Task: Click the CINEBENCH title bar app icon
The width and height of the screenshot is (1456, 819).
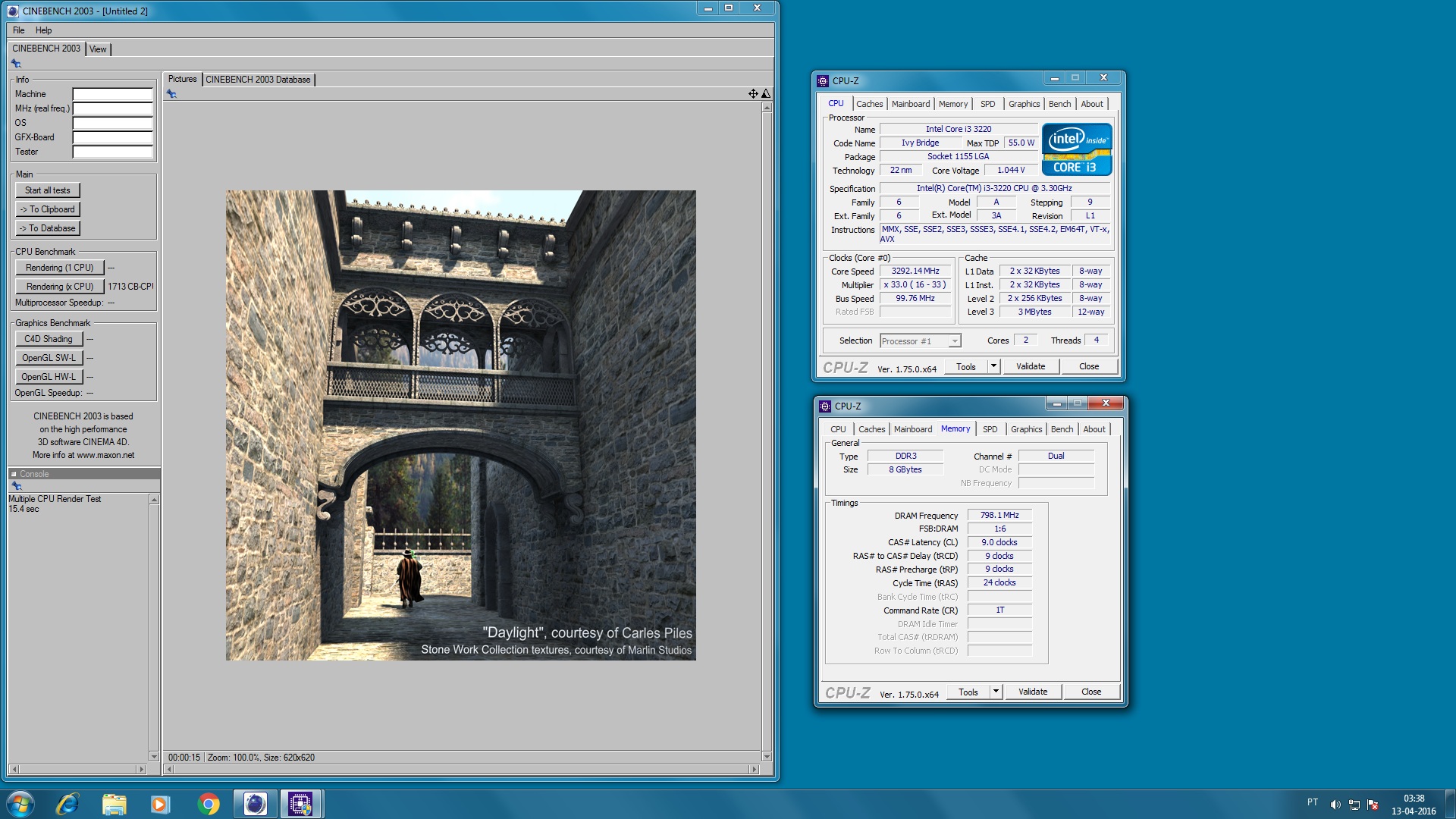Action: (x=13, y=11)
